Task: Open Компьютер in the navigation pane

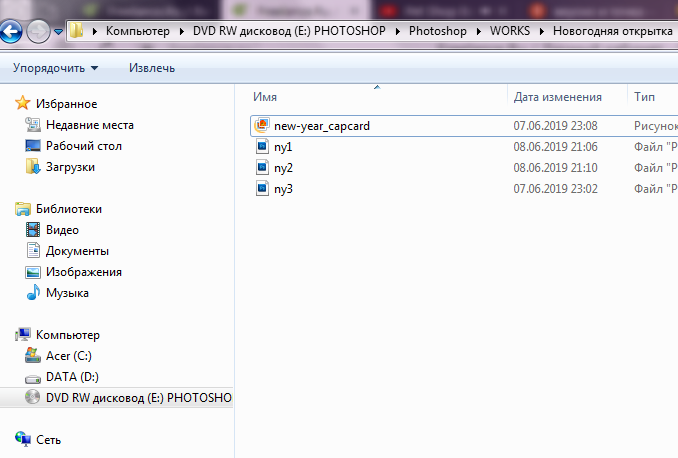Action: tap(68, 335)
